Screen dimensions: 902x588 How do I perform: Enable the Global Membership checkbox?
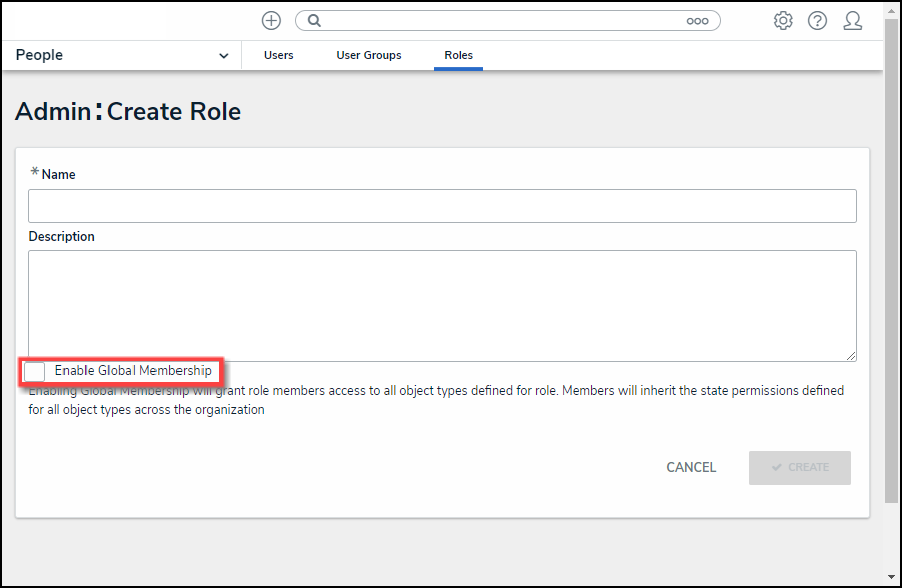coord(35,372)
